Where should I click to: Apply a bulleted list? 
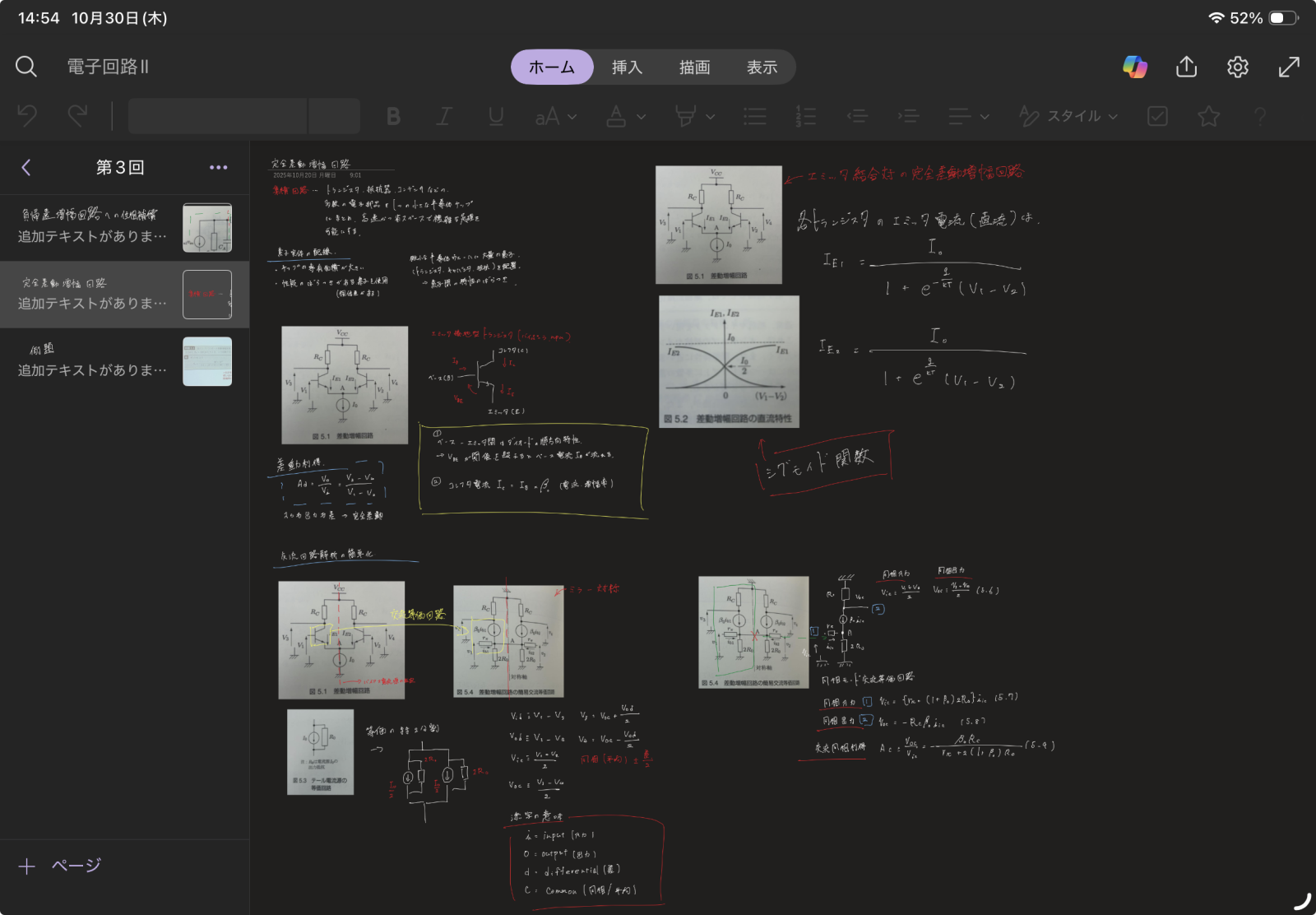754,116
